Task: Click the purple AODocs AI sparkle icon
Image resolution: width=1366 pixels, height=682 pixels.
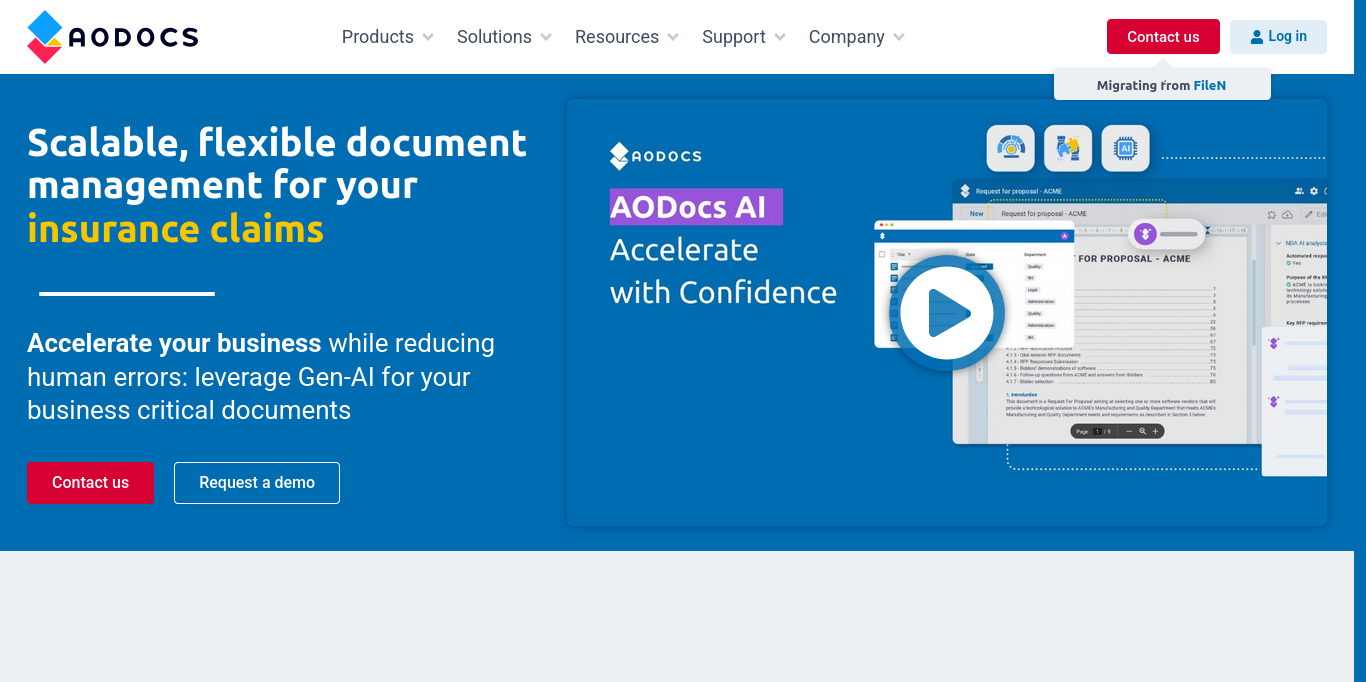Action: click(x=1145, y=233)
